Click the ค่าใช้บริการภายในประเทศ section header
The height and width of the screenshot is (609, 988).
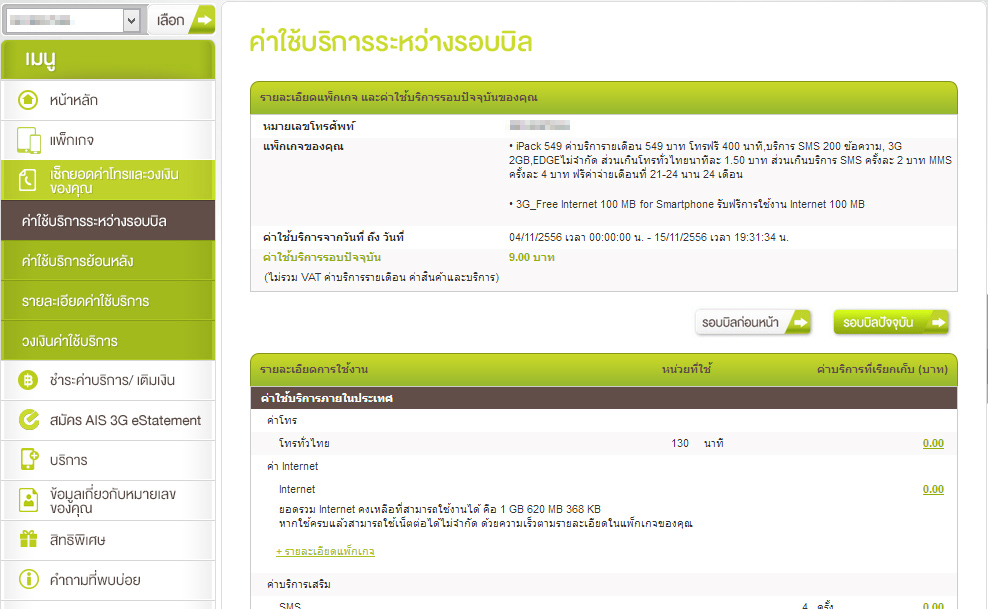(604, 398)
